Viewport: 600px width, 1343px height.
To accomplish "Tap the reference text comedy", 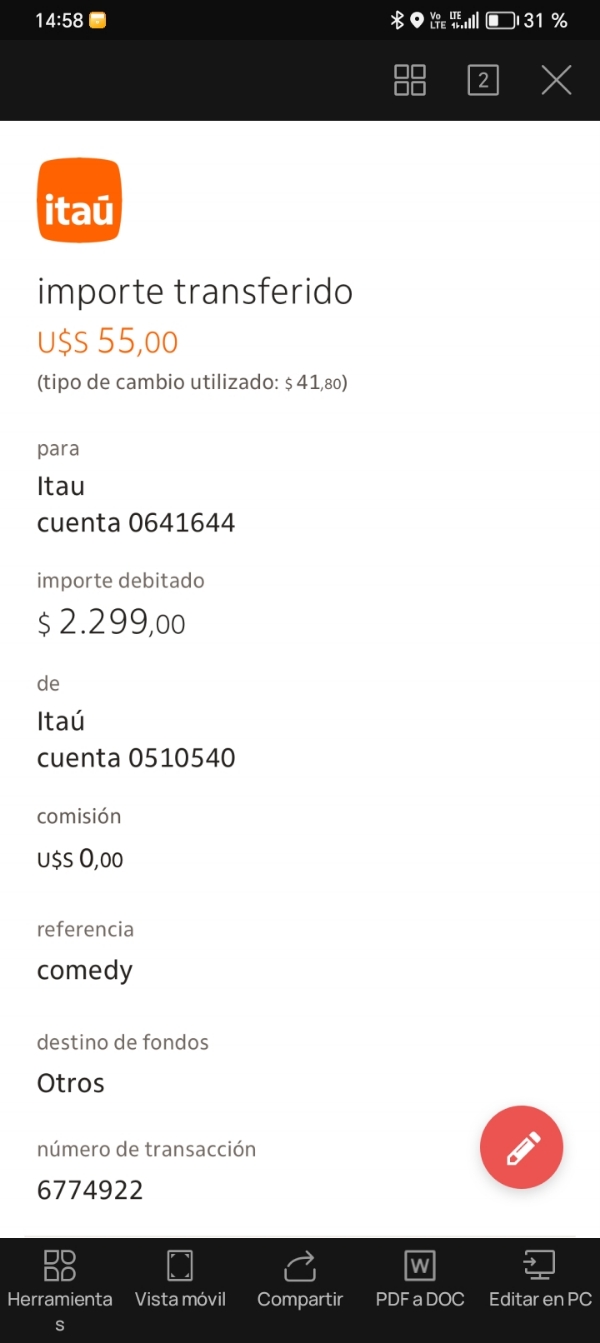I will pyautogui.click(x=85, y=971).
